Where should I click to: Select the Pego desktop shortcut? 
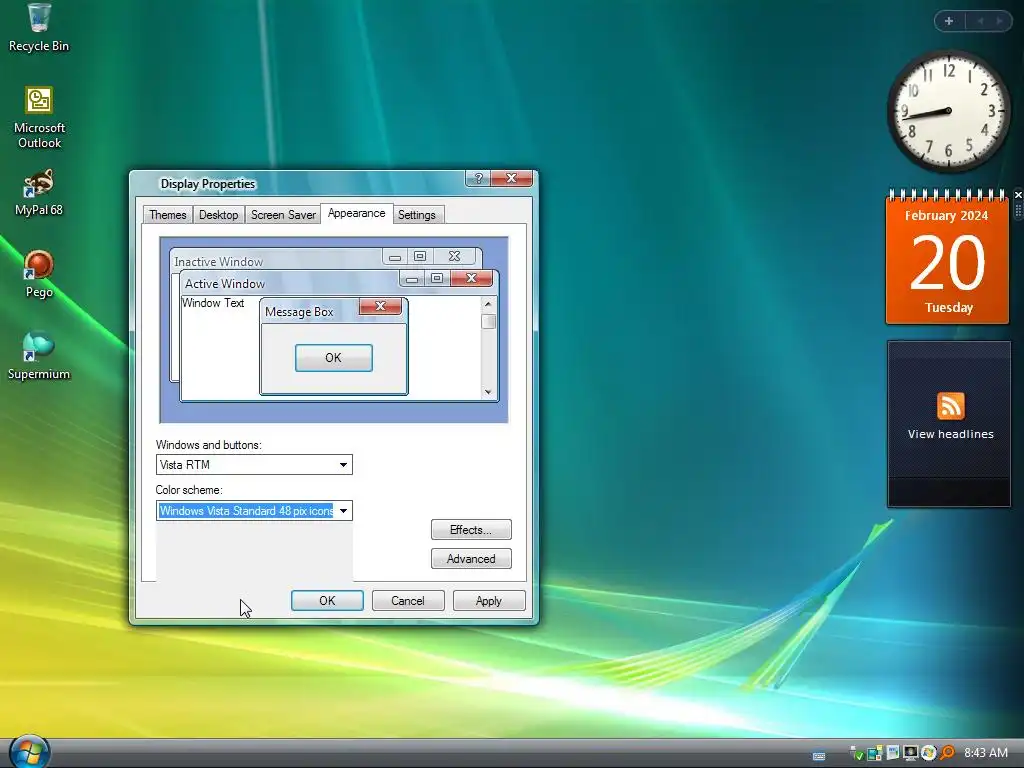click(x=39, y=274)
